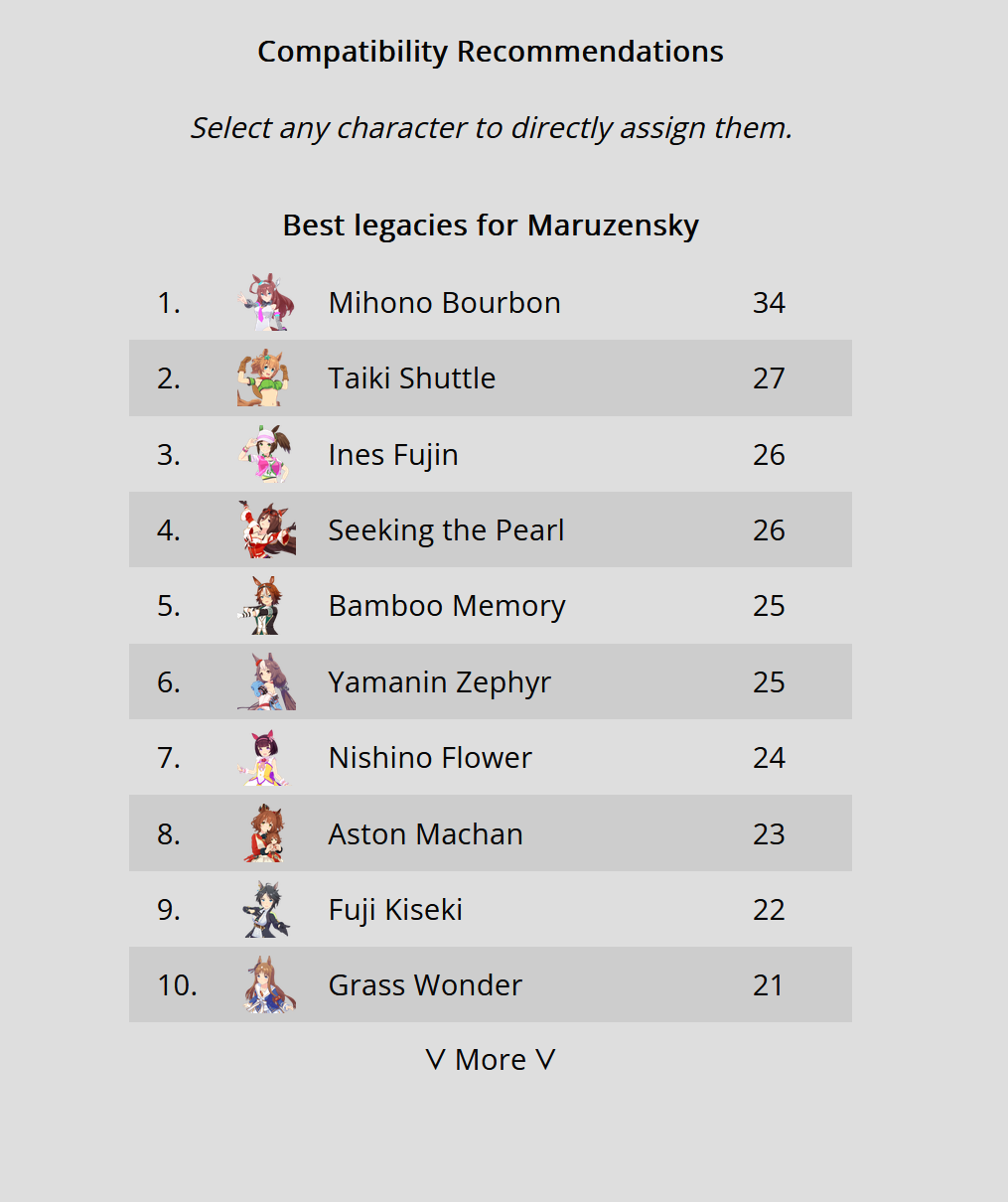Select the Mihono Bourbon character portrait
This screenshot has height=1202, width=1008.
tap(267, 302)
